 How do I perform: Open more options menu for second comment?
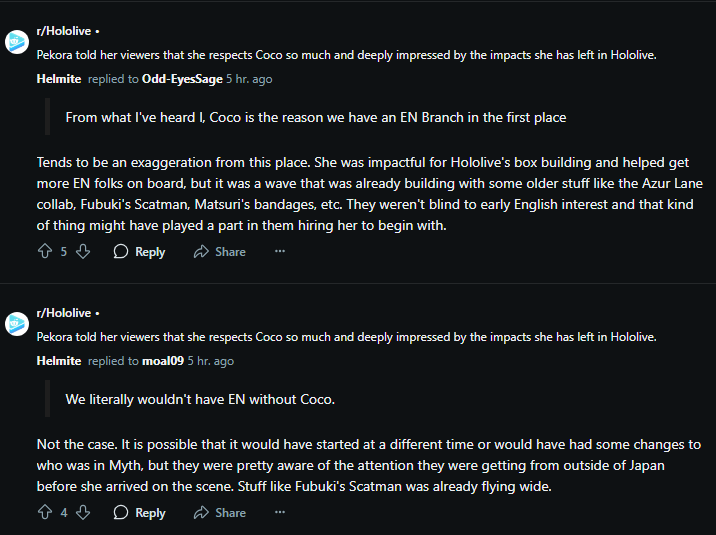click(280, 512)
